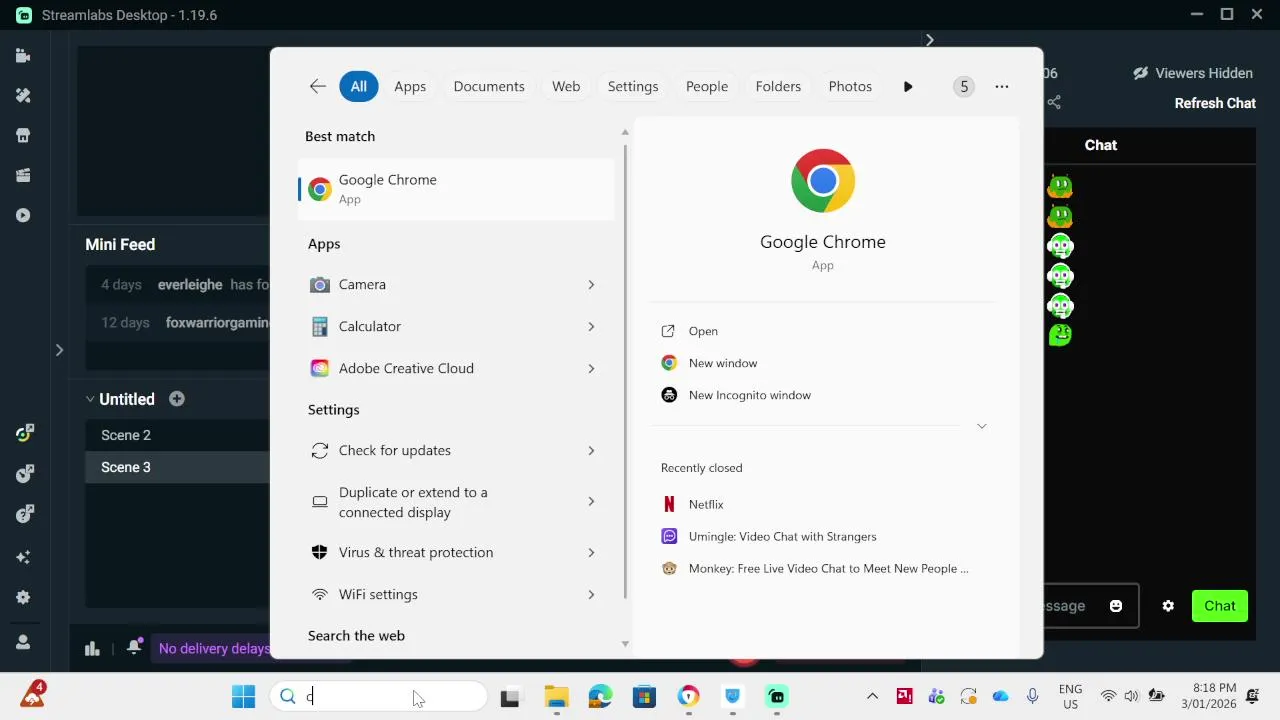Expand more Chrome actions chevron
This screenshot has height=720, width=1280.
tap(982, 426)
